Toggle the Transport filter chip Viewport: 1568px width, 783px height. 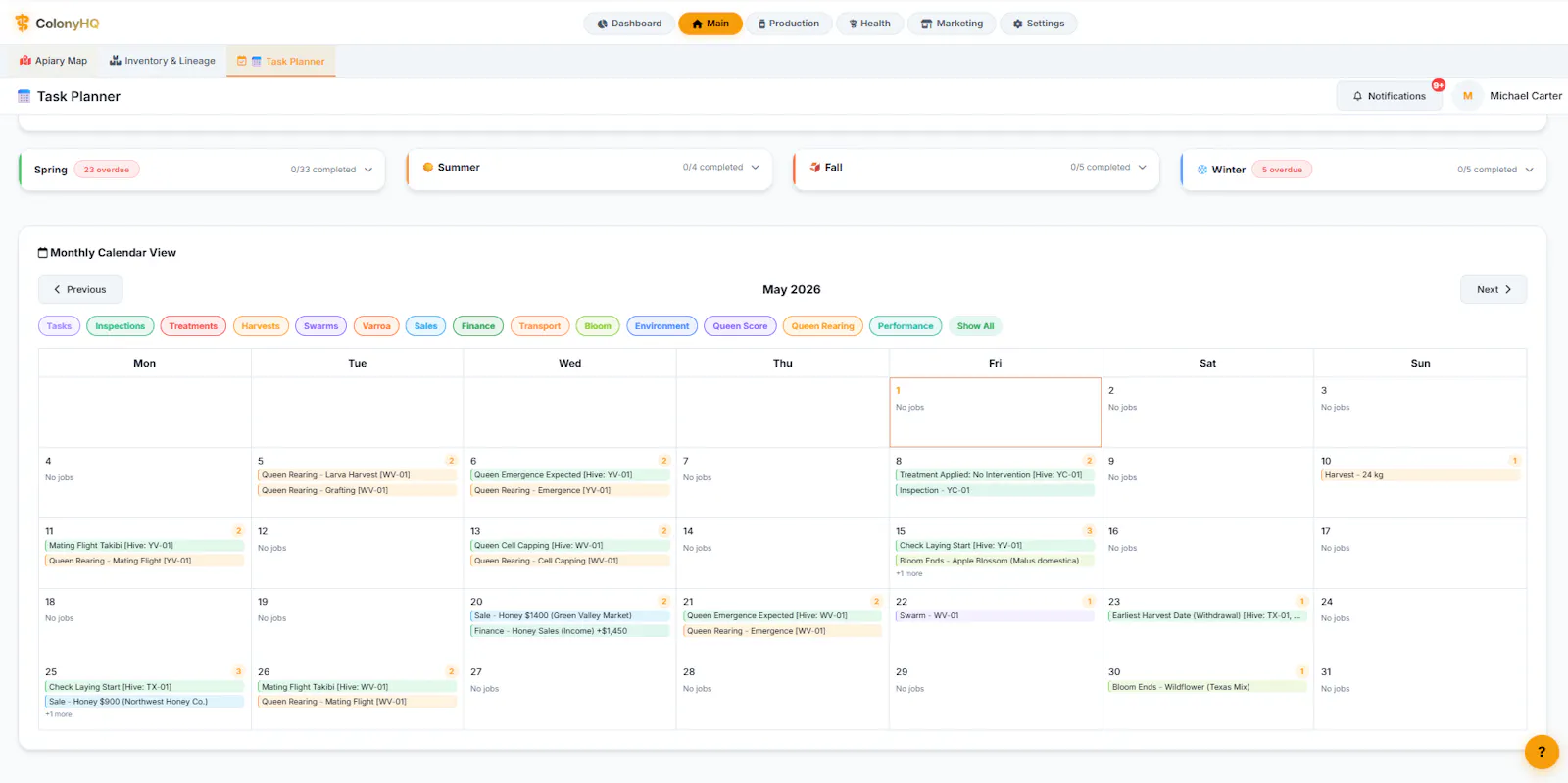point(540,326)
